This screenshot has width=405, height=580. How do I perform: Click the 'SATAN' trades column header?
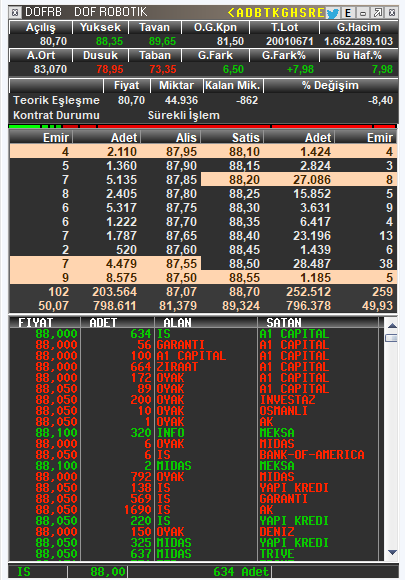coord(318,323)
